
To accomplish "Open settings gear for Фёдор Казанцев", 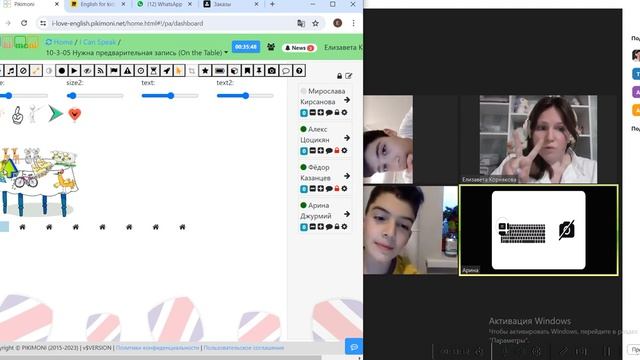I will coord(344,189).
